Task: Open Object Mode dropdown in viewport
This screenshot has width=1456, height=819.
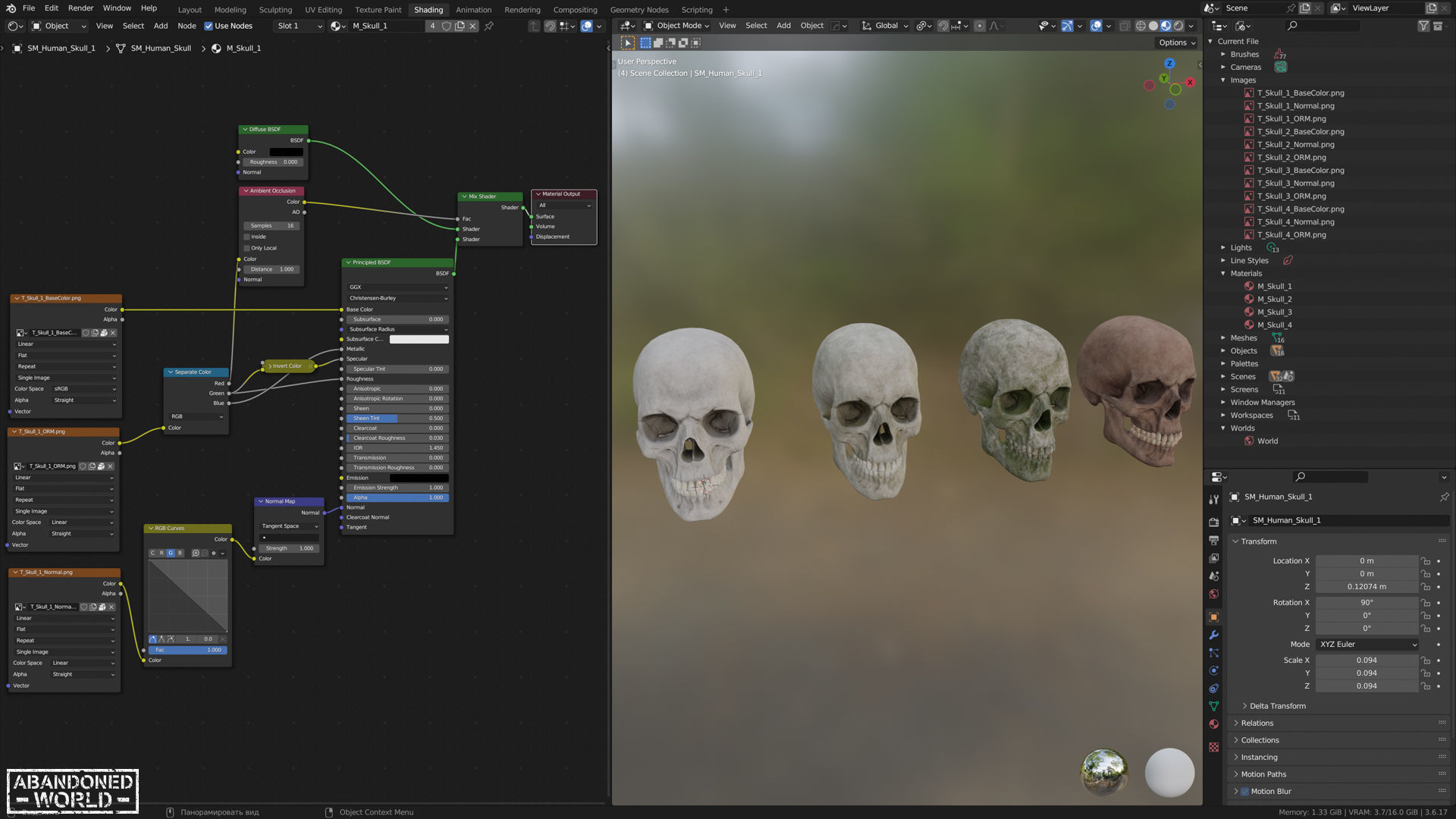Action: pos(676,26)
